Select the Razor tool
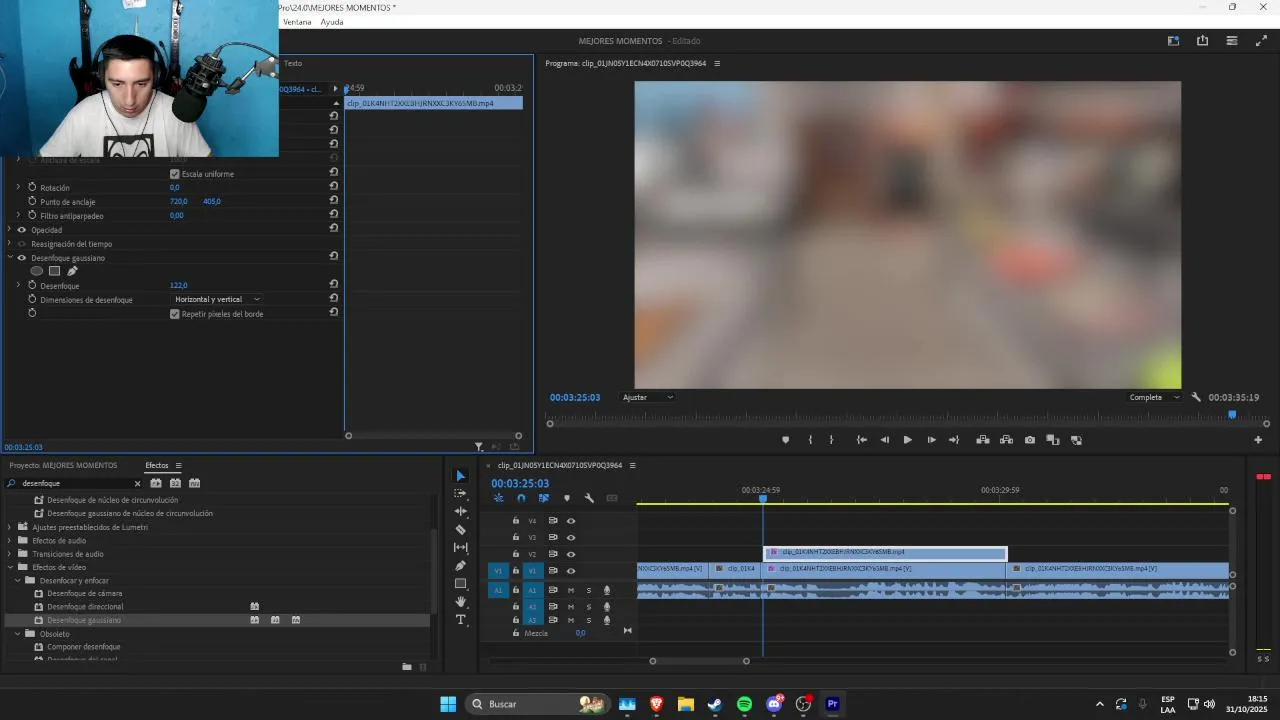This screenshot has width=1280, height=720. [x=460, y=530]
